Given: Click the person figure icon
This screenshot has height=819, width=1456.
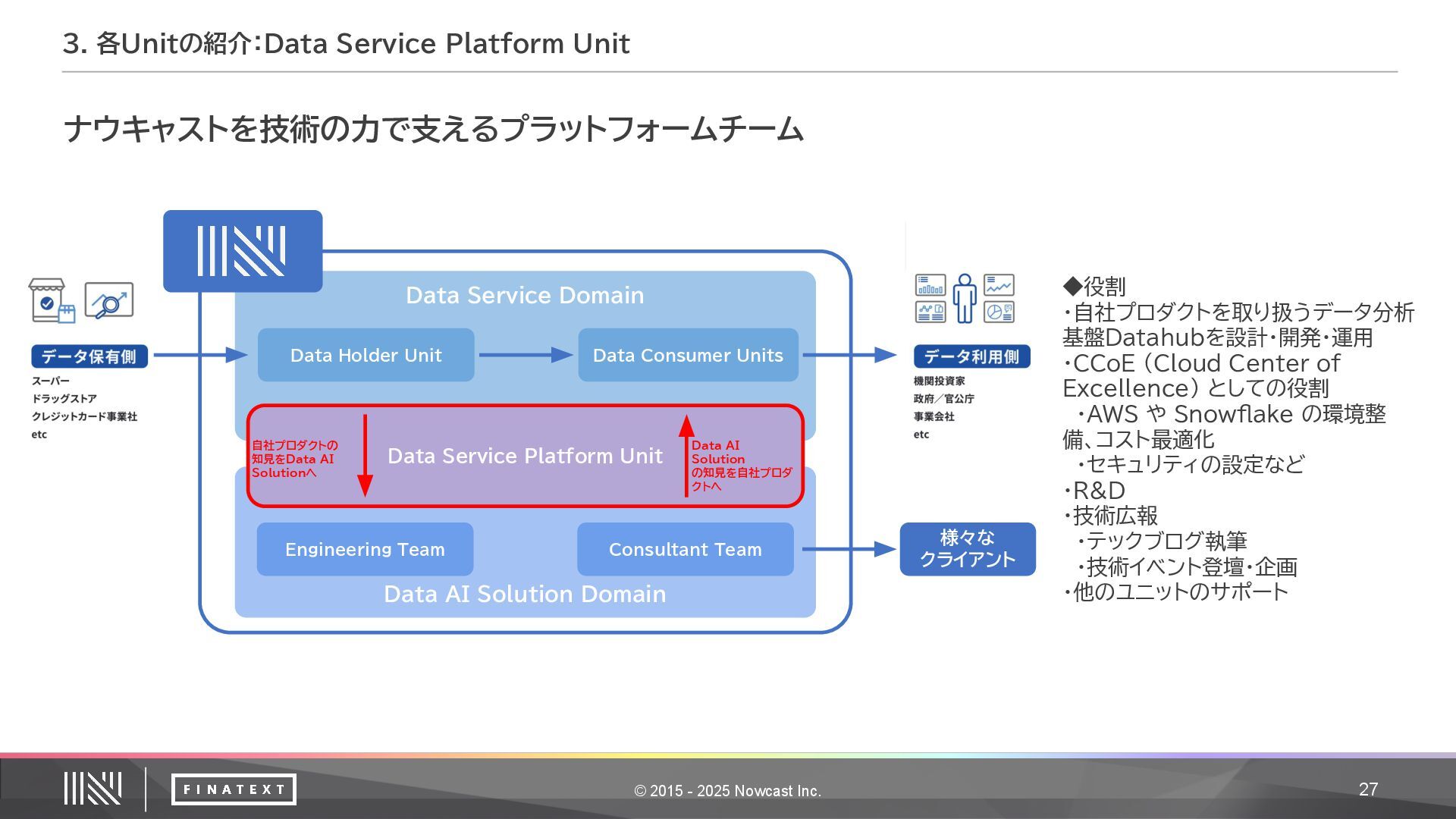Looking at the screenshot, I should pyautogui.click(x=965, y=298).
